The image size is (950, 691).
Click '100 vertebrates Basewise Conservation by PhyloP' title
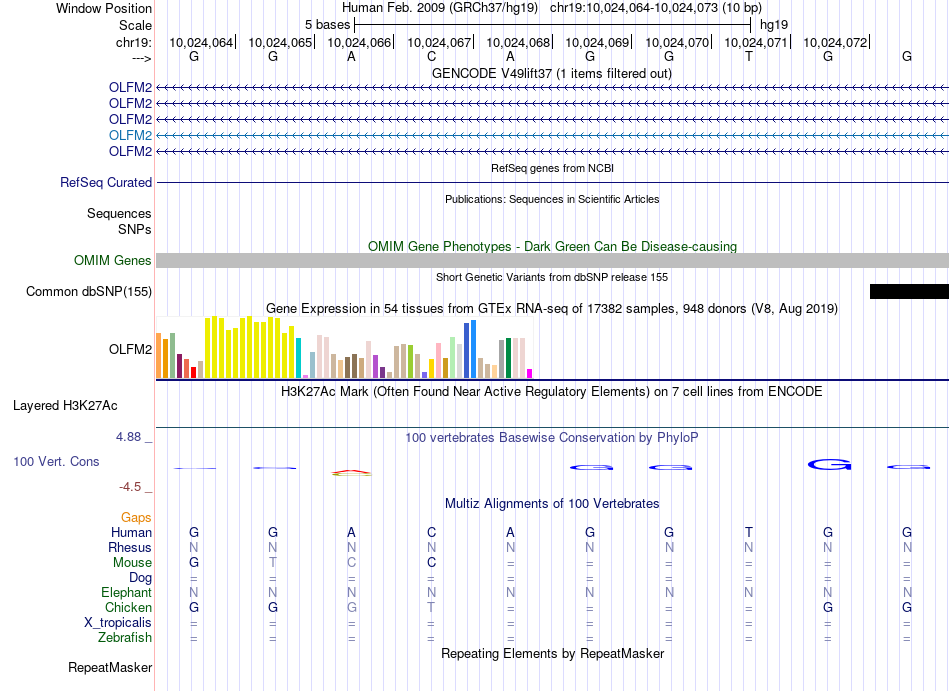point(551,437)
